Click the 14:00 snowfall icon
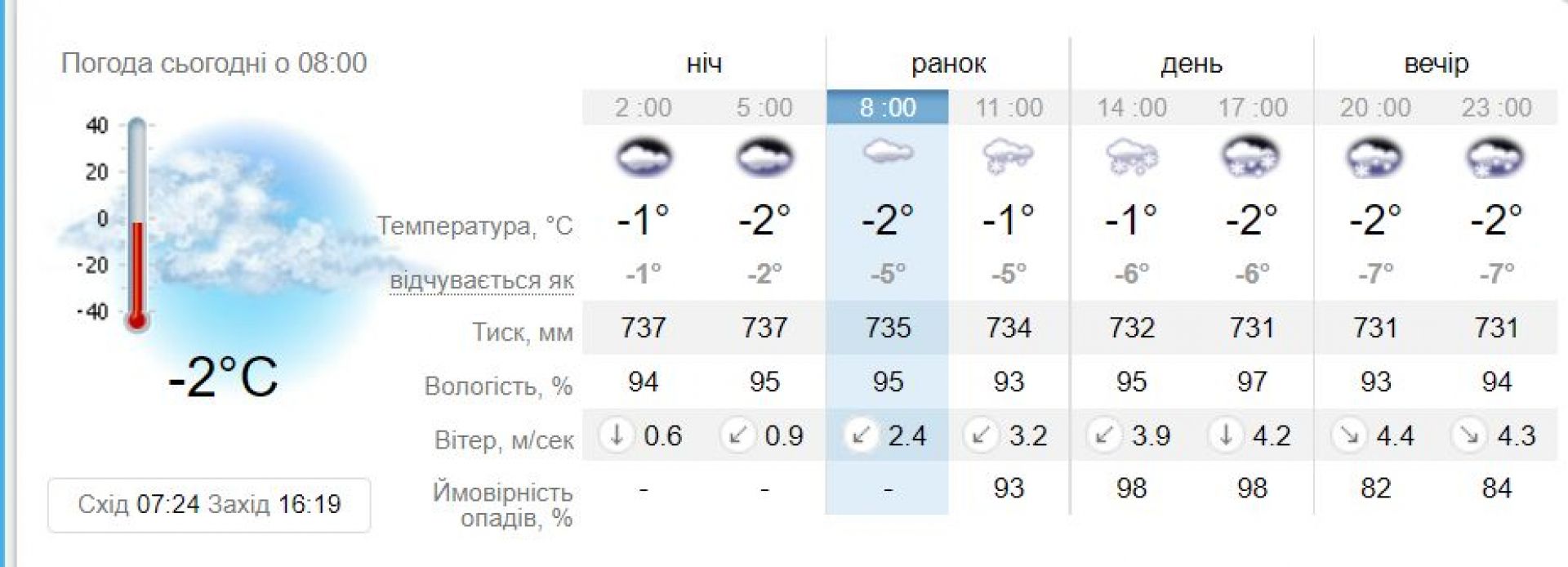 [x=1131, y=156]
